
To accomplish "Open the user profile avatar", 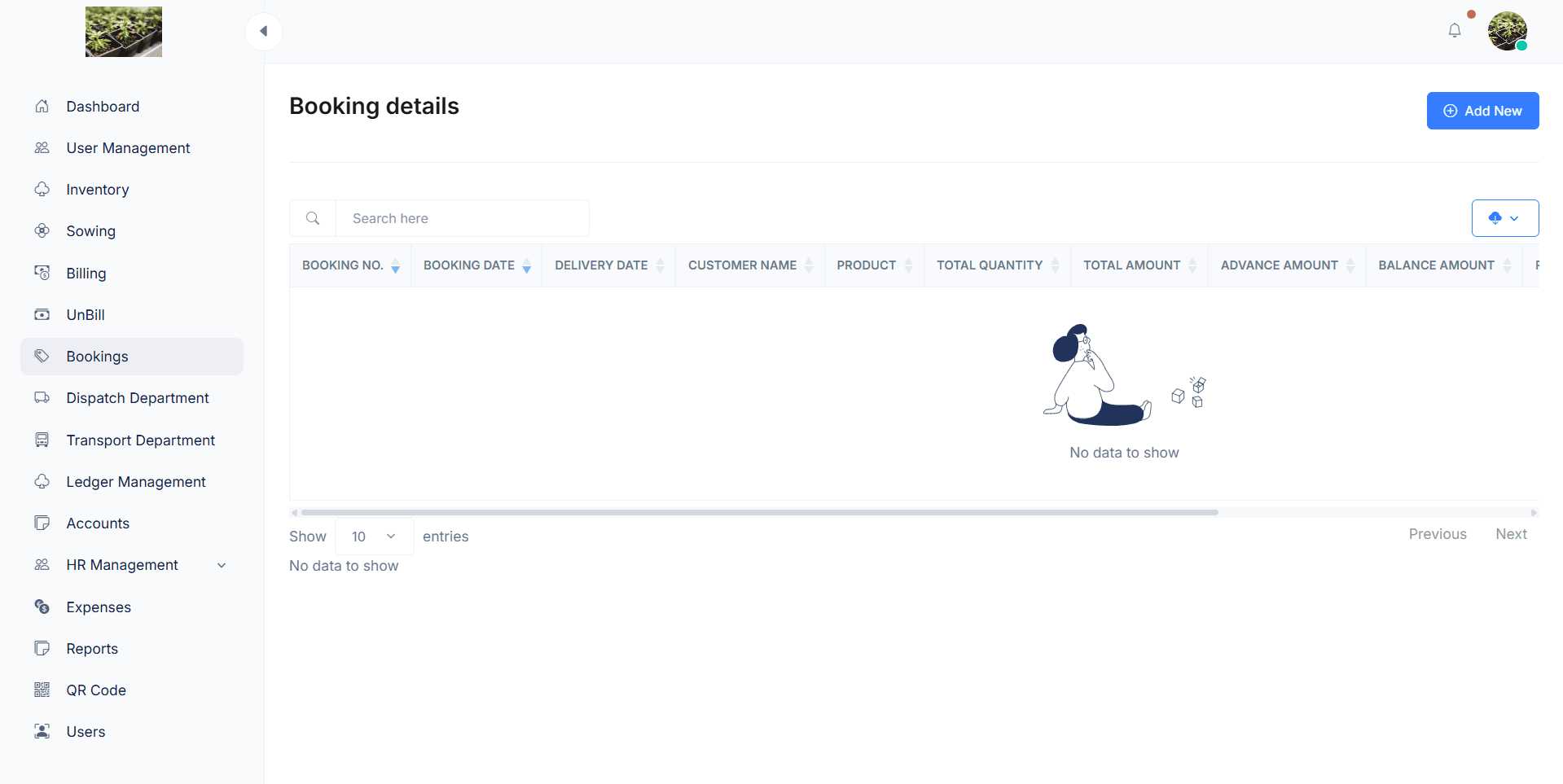I will [1507, 32].
